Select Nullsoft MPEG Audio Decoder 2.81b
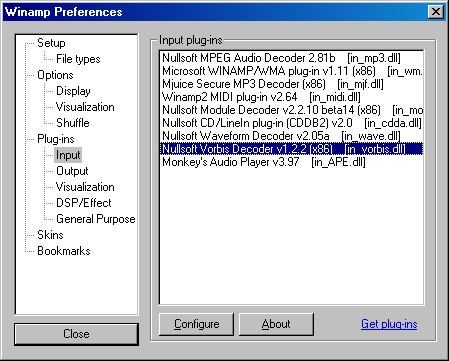449x361 pixels. pyautogui.click(x=291, y=58)
